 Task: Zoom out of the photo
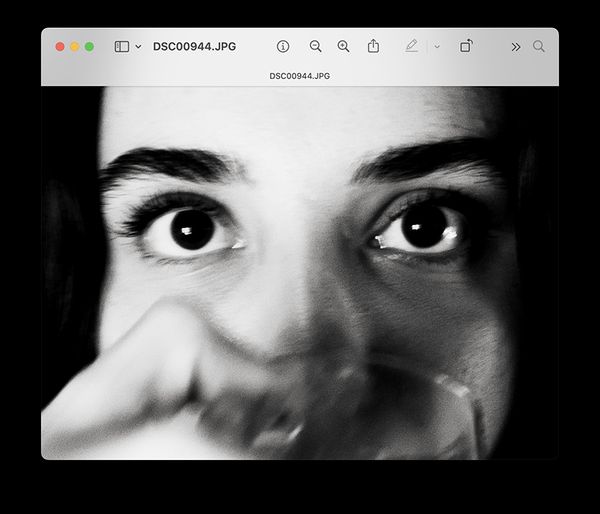coord(315,47)
